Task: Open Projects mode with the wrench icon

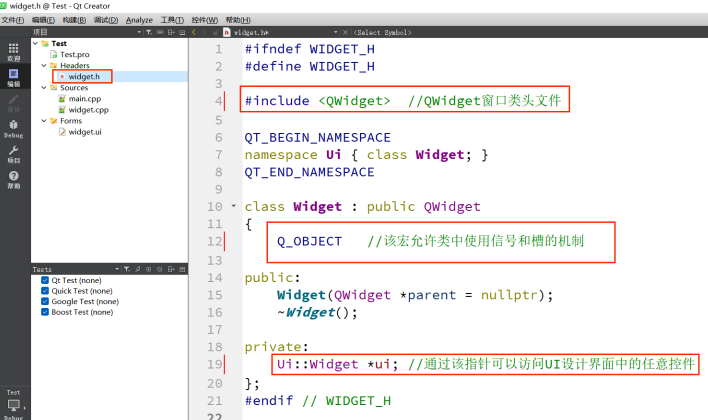Action: [x=14, y=154]
